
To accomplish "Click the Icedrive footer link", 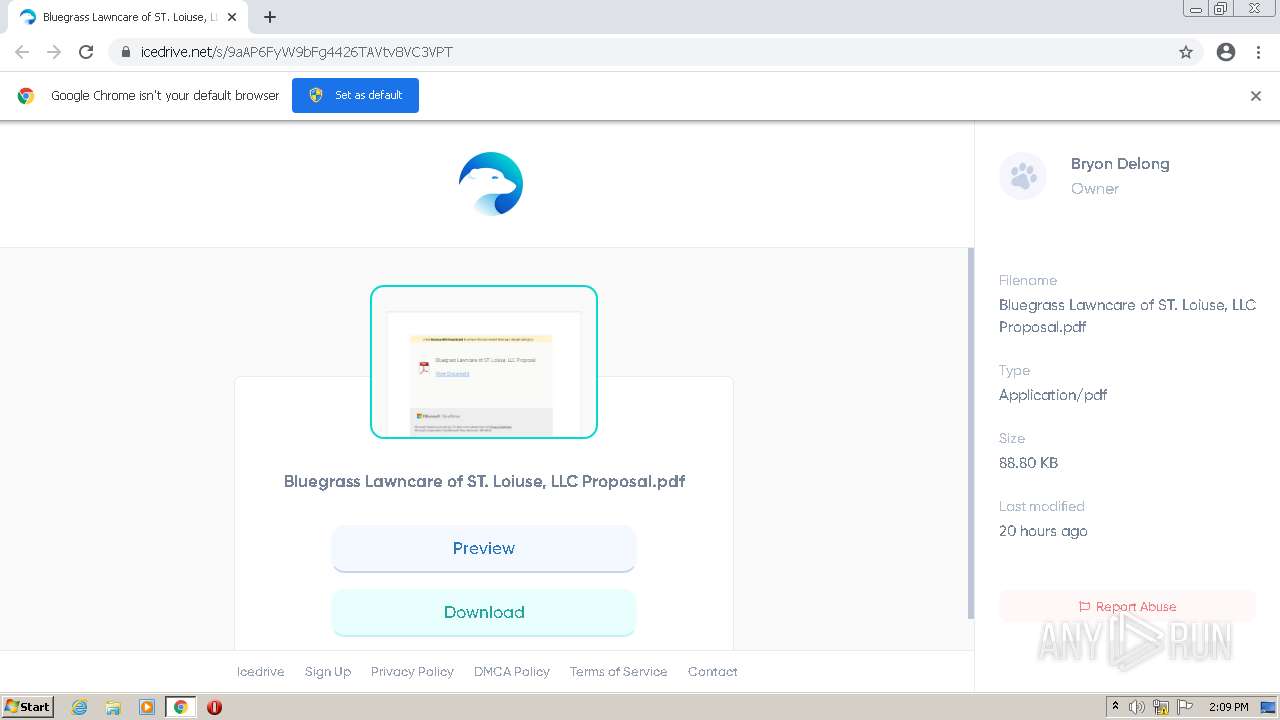I will click(x=260, y=672).
